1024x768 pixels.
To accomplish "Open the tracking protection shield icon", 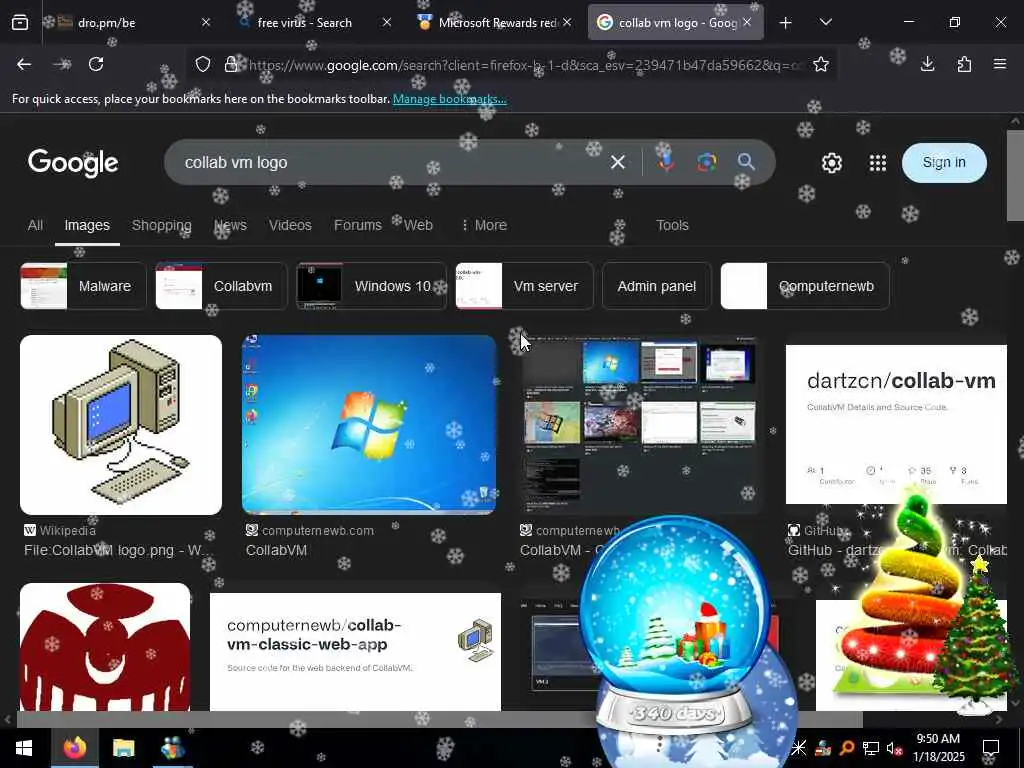I will (203, 64).
